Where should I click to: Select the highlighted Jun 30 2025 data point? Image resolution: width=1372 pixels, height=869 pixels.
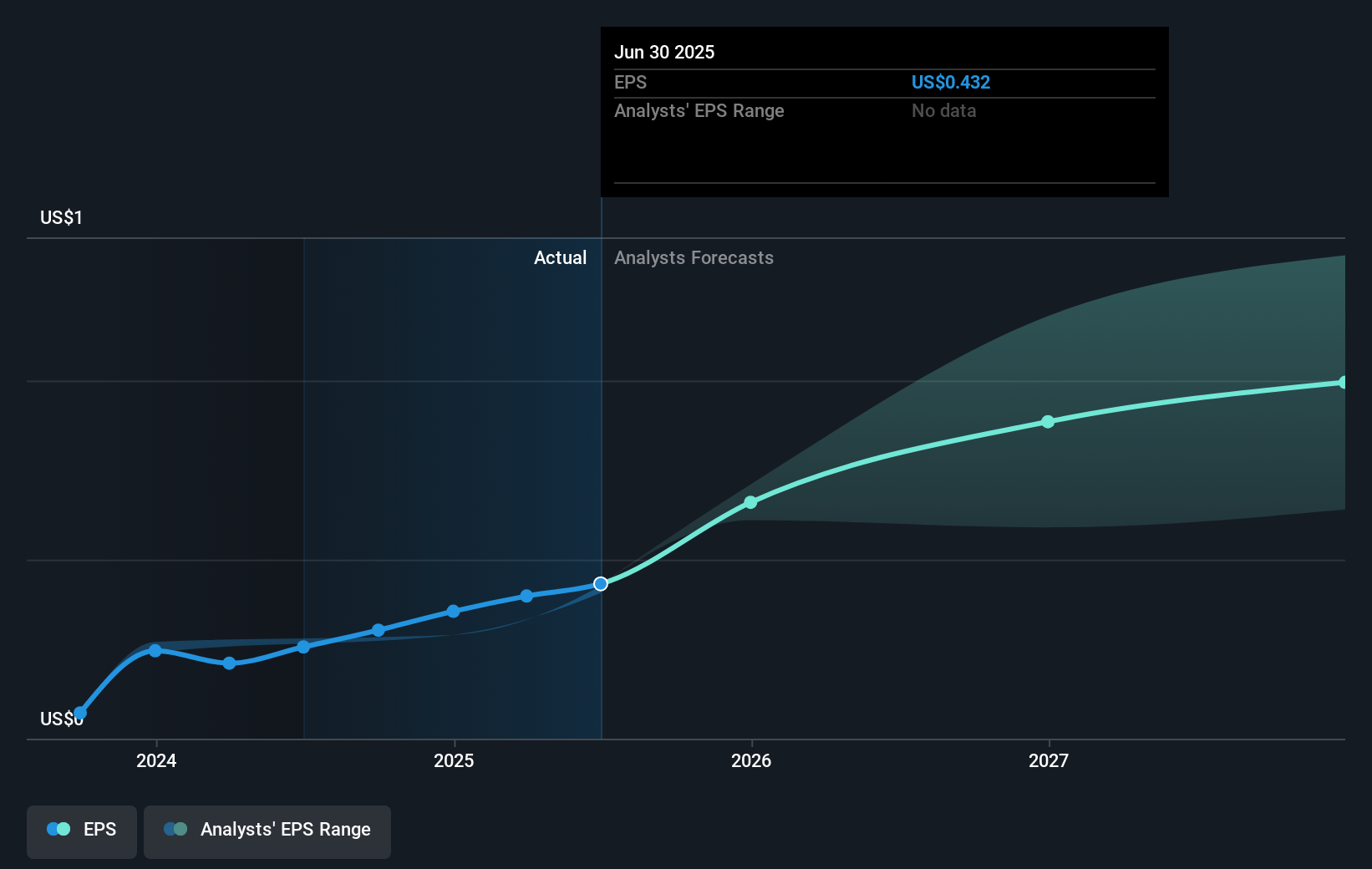point(601,584)
